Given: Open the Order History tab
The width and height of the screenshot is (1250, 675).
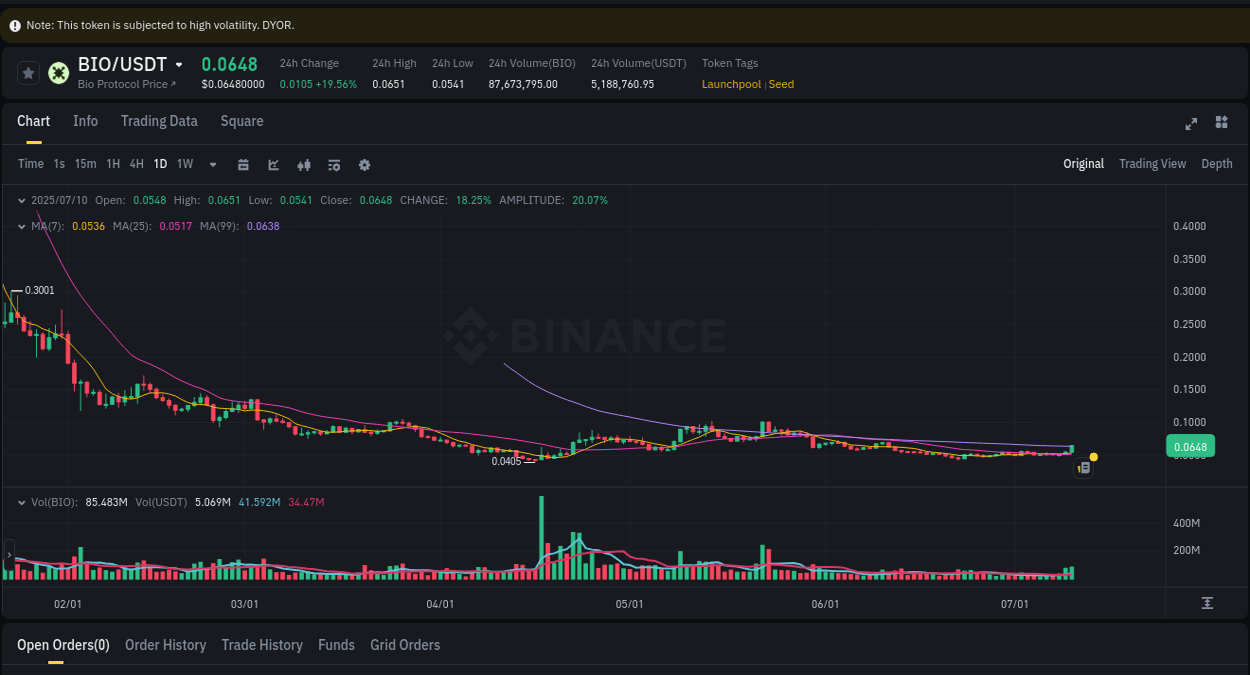Looking at the screenshot, I should point(165,645).
